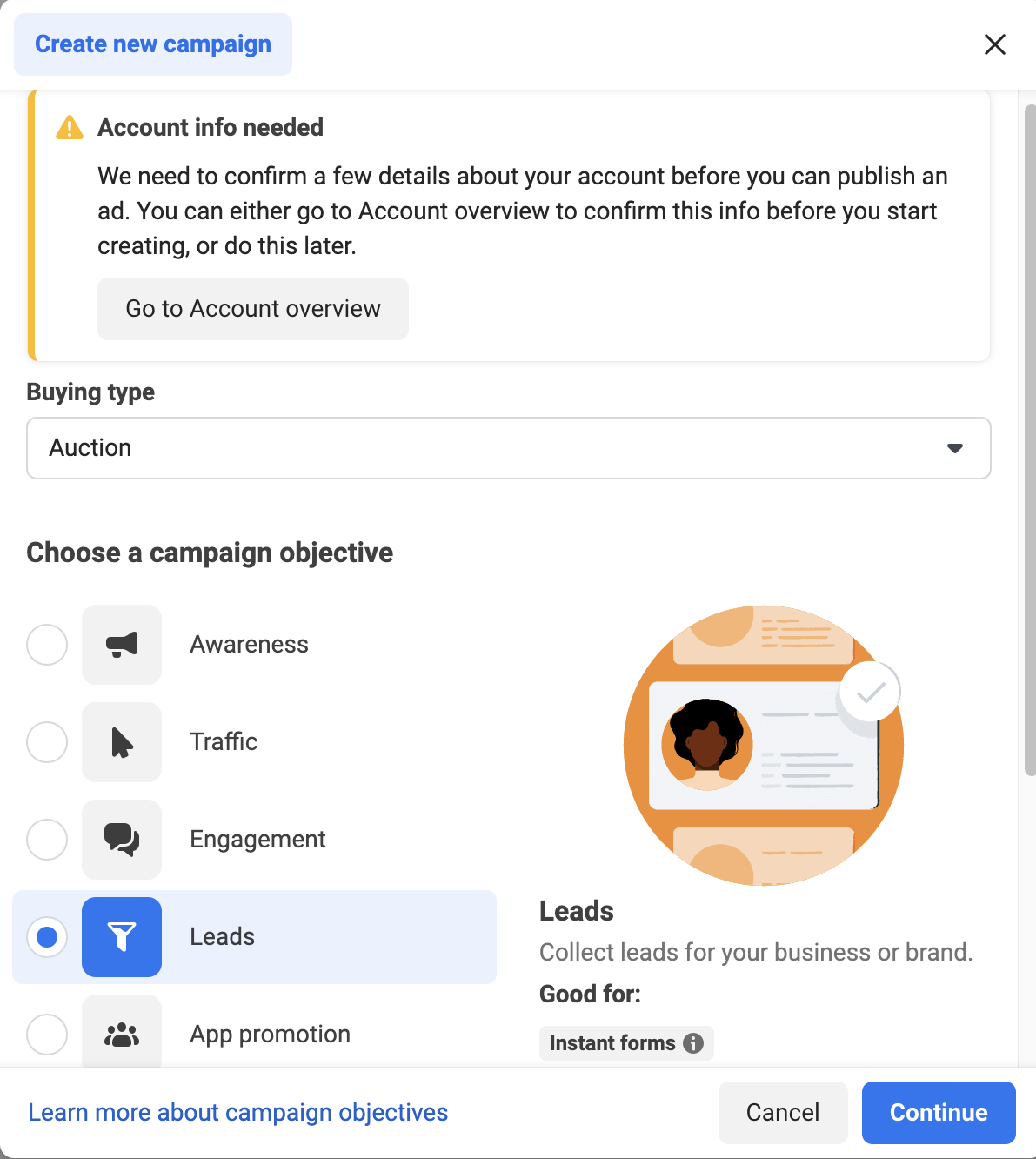This screenshot has width=1036, height=1159.
Task: Click the Leads funnel icon
Action: tap(122, 937)
